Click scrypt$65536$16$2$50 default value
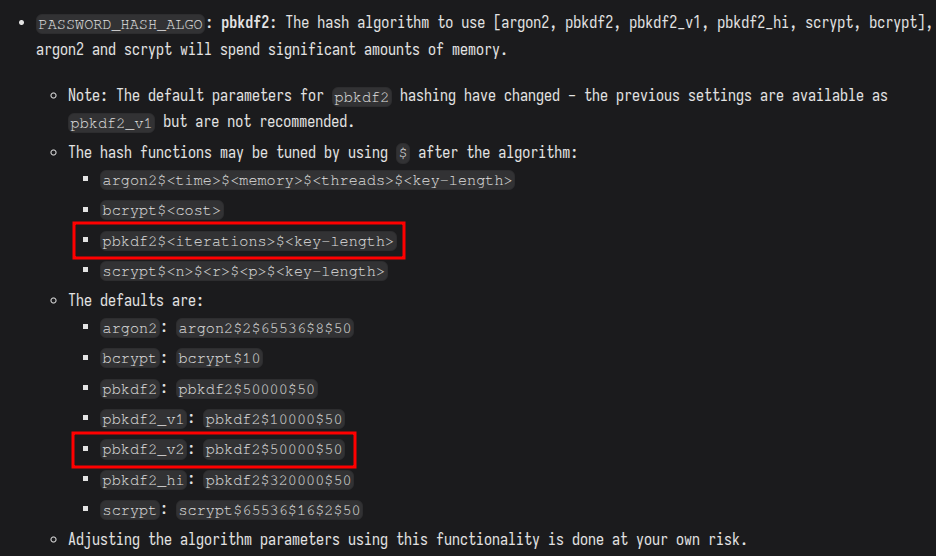 (x=269, y=510)
